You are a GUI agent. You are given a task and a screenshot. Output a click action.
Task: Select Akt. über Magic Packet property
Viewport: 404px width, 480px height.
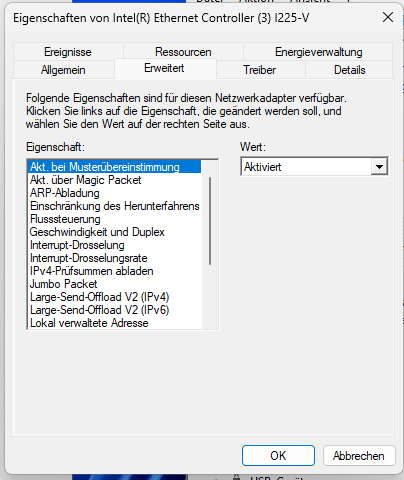(x=115, y=180)
